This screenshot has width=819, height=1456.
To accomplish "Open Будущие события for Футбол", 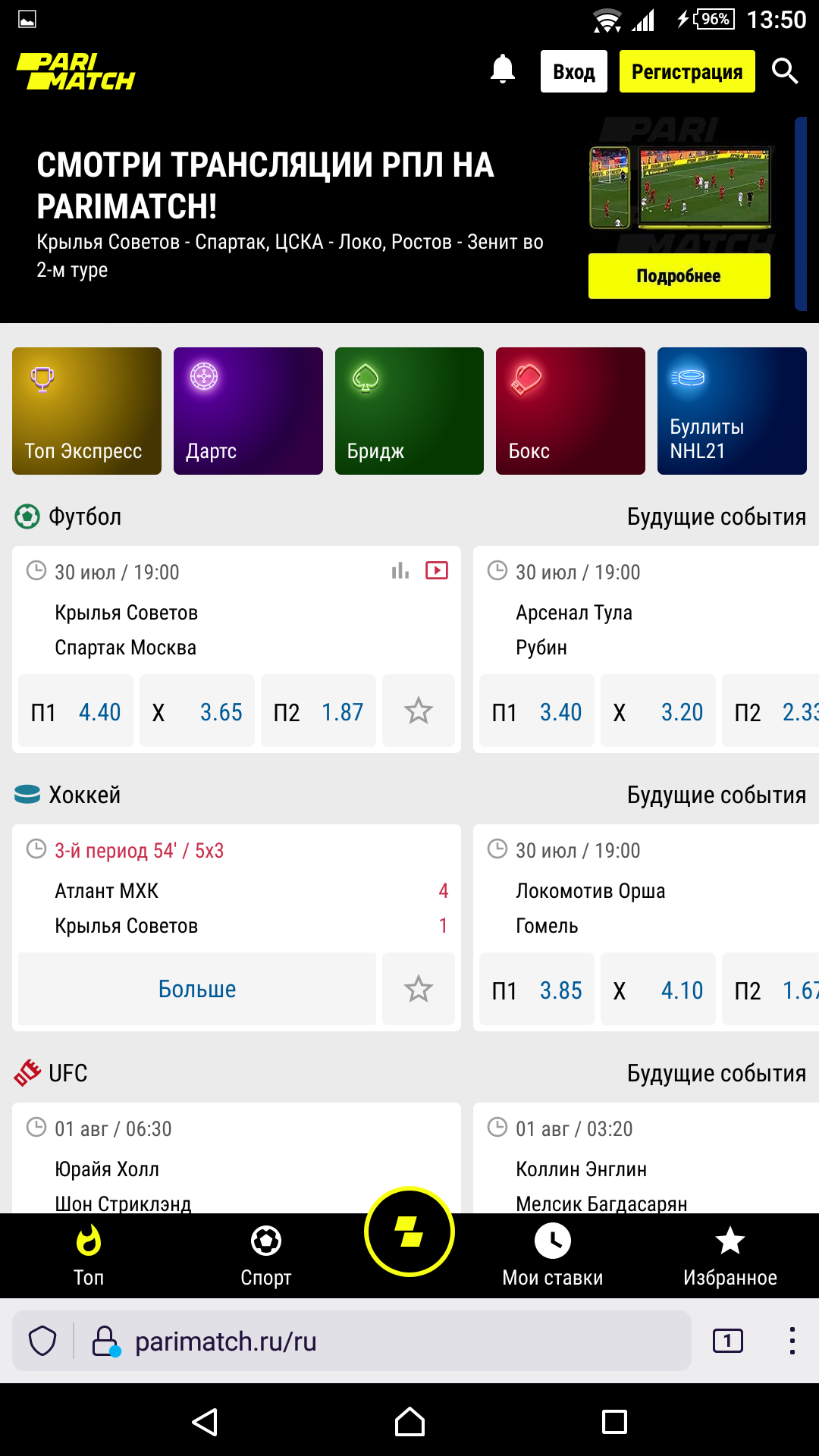I will 717,517.
